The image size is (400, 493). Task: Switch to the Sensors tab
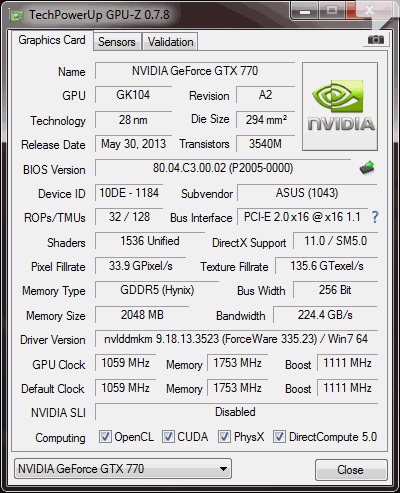[x=117, y=42]
